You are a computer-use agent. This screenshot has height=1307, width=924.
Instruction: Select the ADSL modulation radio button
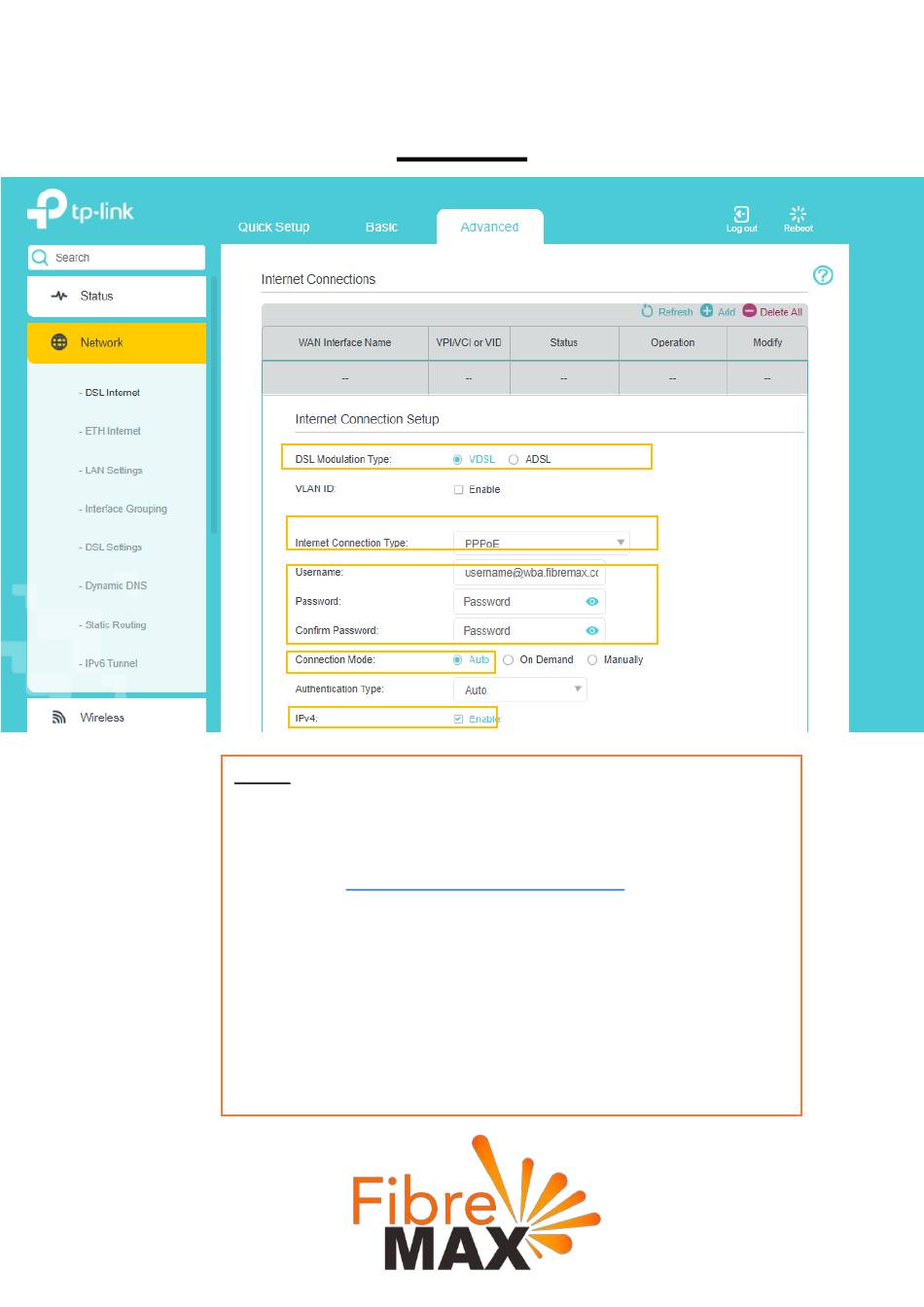[514, 460]
